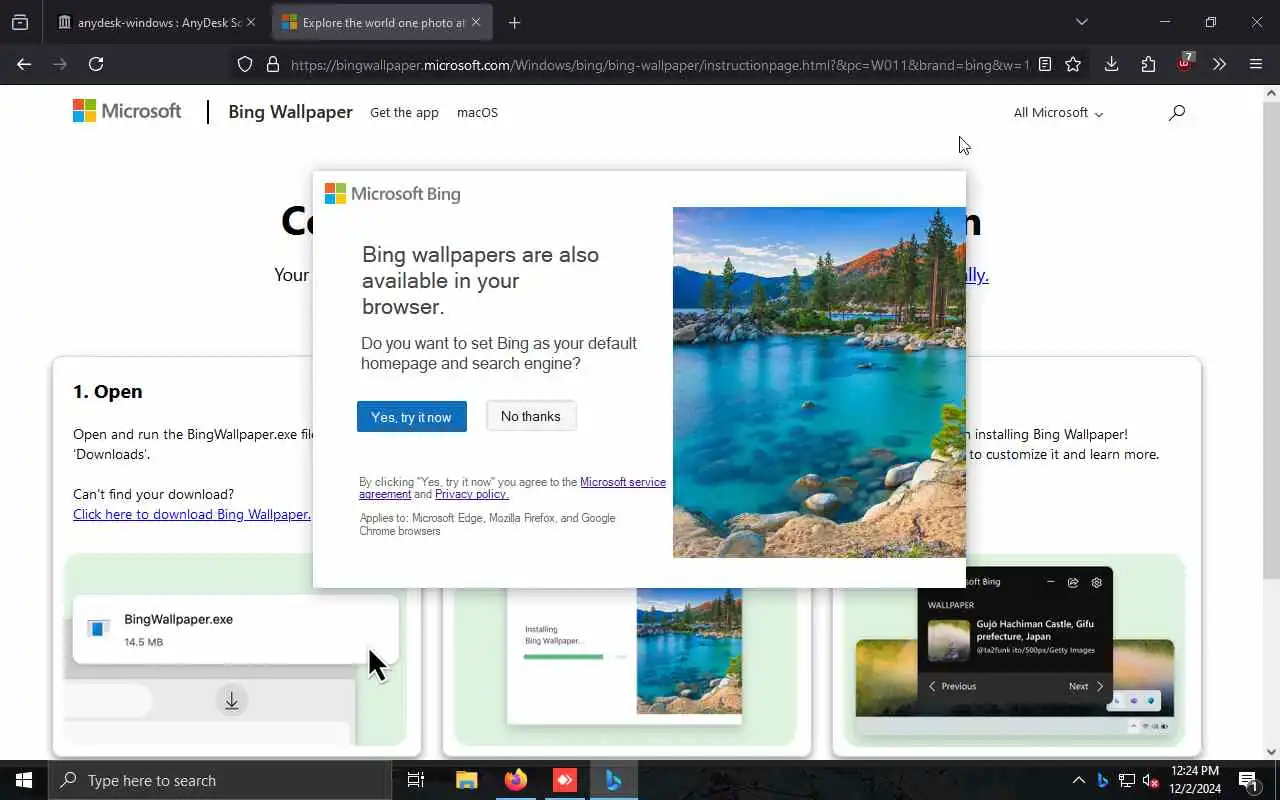Viewport: 1280px width, 800px height.
Task: Click Previous in the wallpaper preview
Action: (x=951, y=686)
